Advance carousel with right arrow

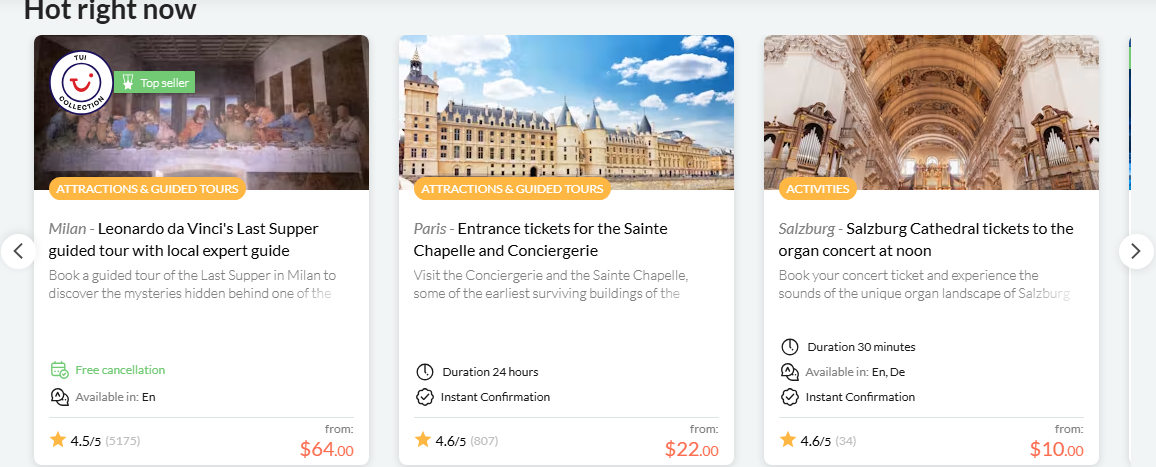[1135, 251]
